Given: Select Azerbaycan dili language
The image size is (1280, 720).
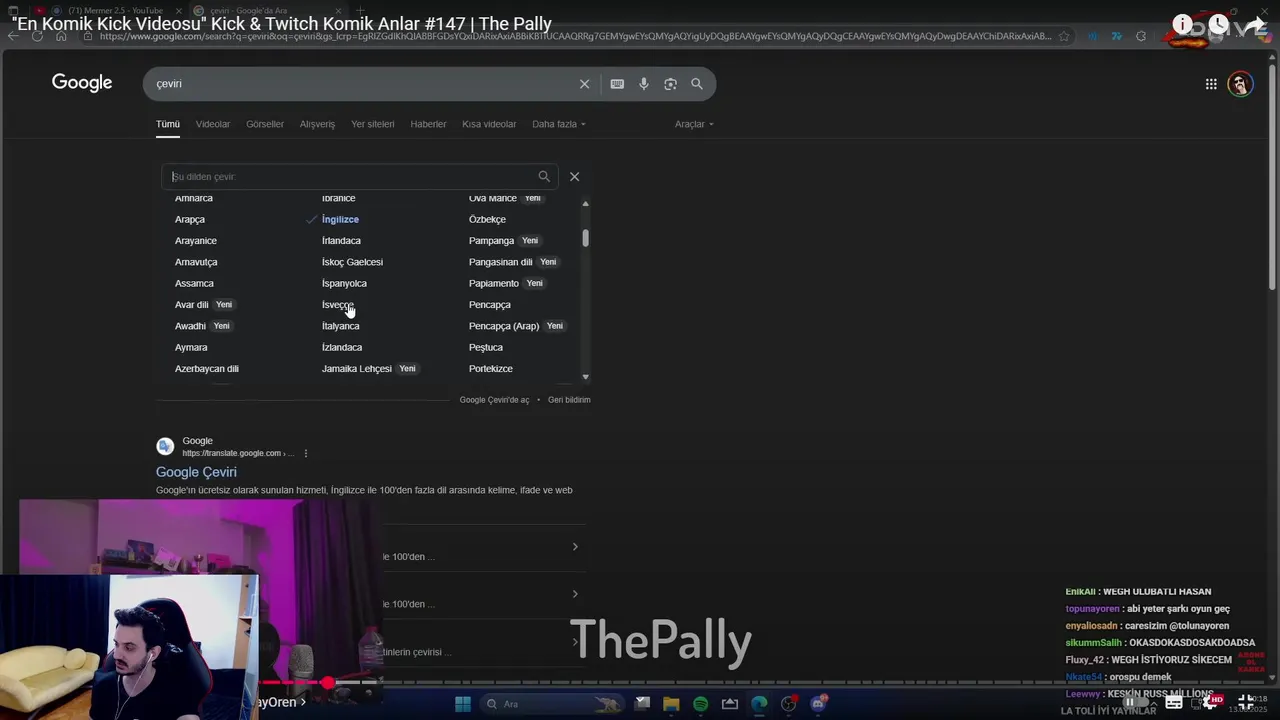Looking at the screenshot, I should pos(207,369).
